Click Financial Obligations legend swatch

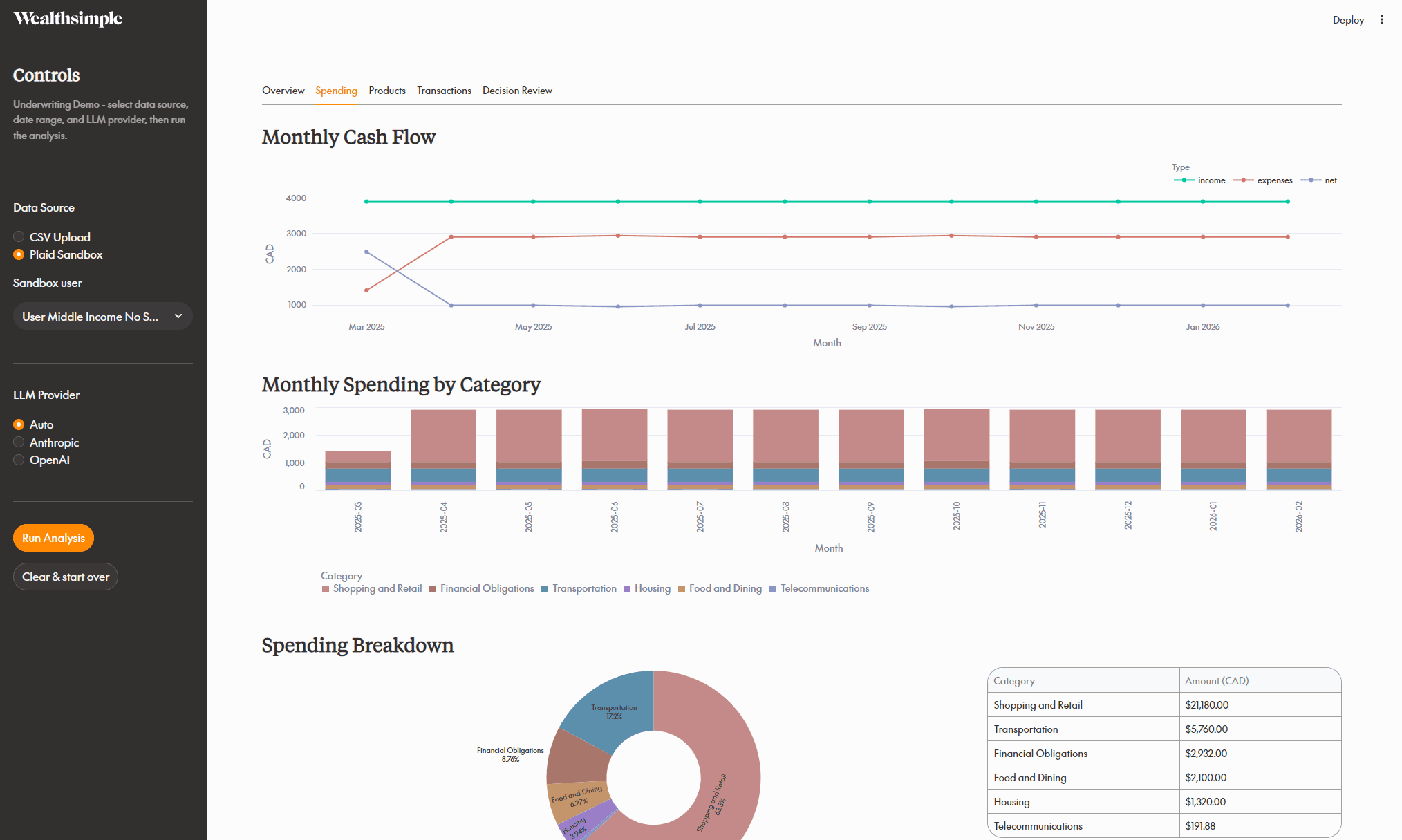(433, 589)
